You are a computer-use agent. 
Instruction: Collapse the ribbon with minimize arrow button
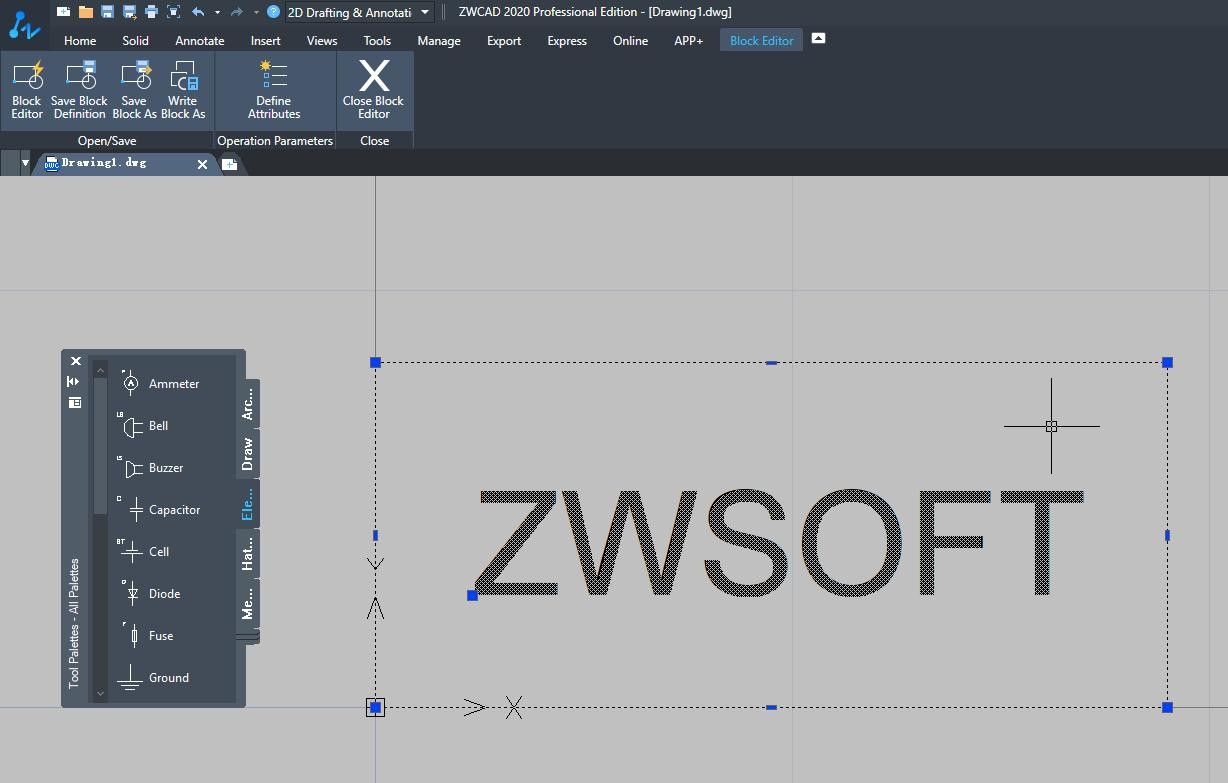point(818,39)
